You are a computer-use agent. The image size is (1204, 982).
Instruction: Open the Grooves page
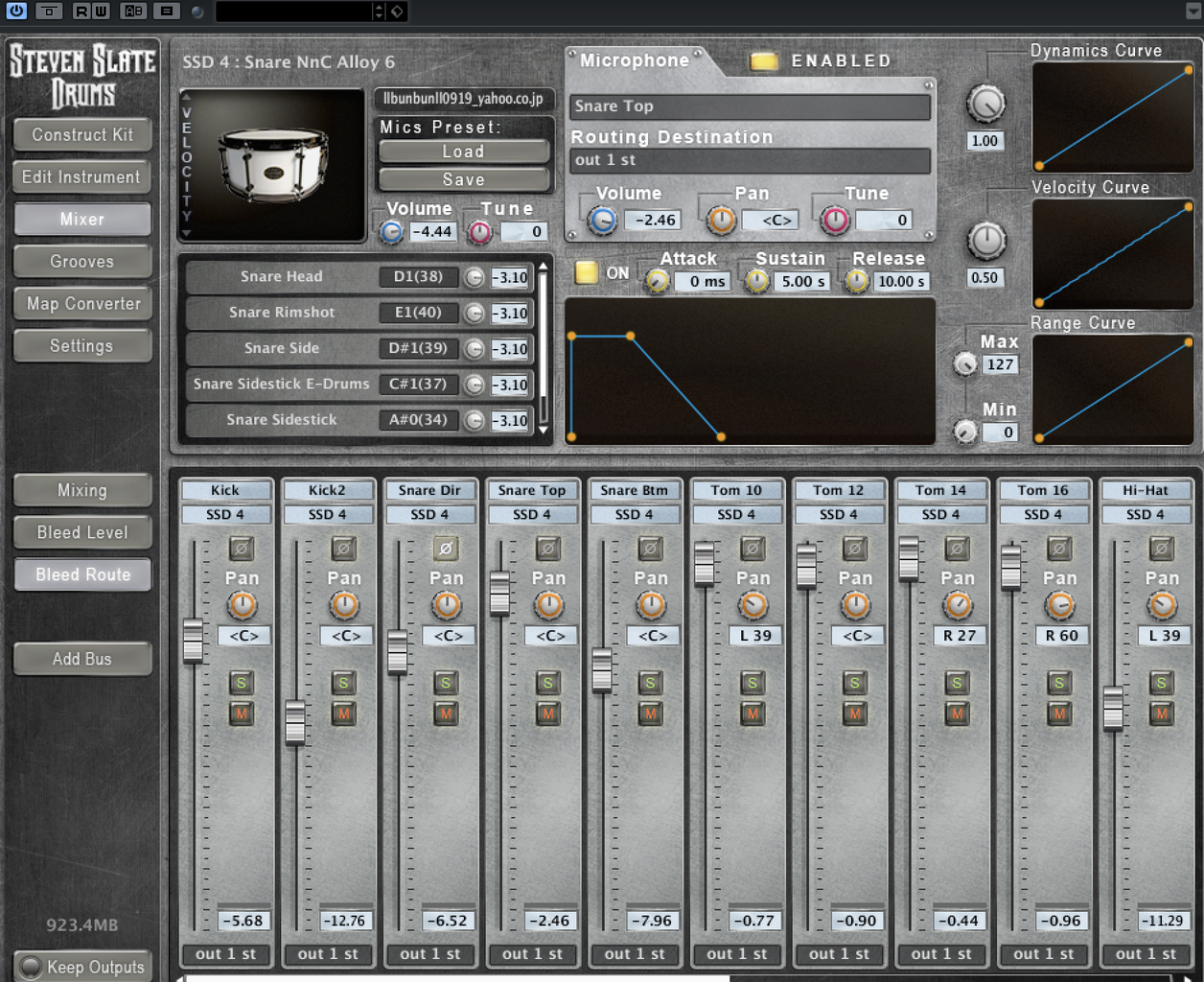82,262
